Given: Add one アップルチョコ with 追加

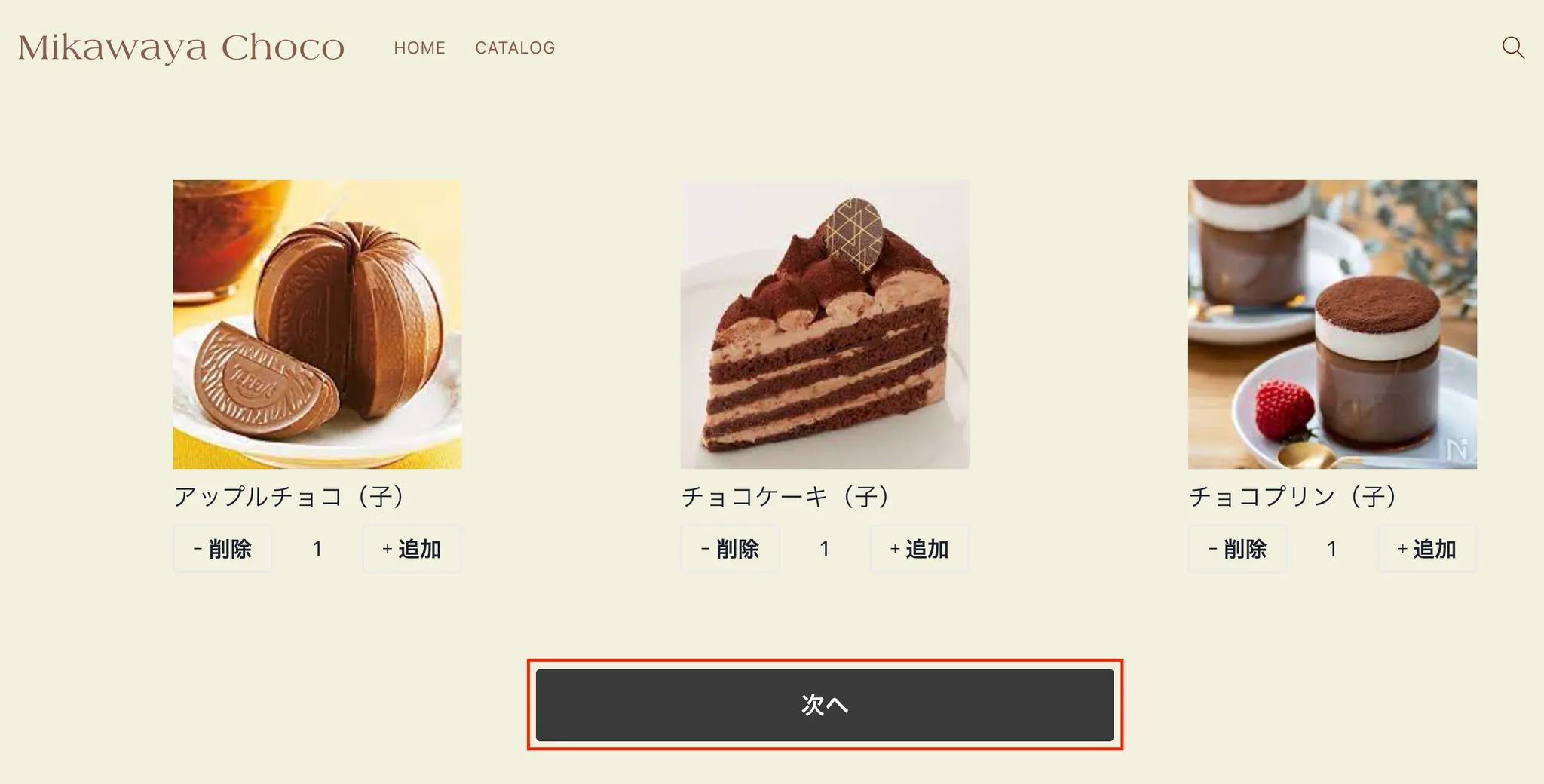Looking at the screenshot, I should (x=412, y=549).
